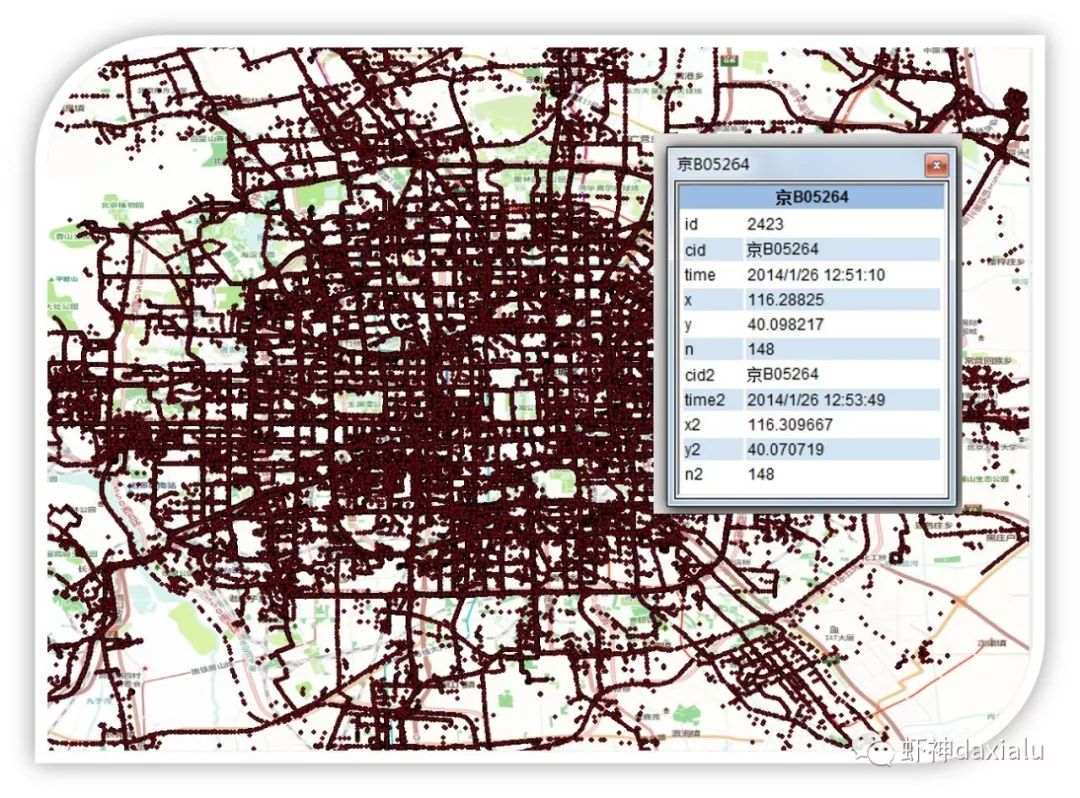Select the y2 value 40.070719
The height and width of the screenshot is (798, 1080).
(x=785, y=449)
